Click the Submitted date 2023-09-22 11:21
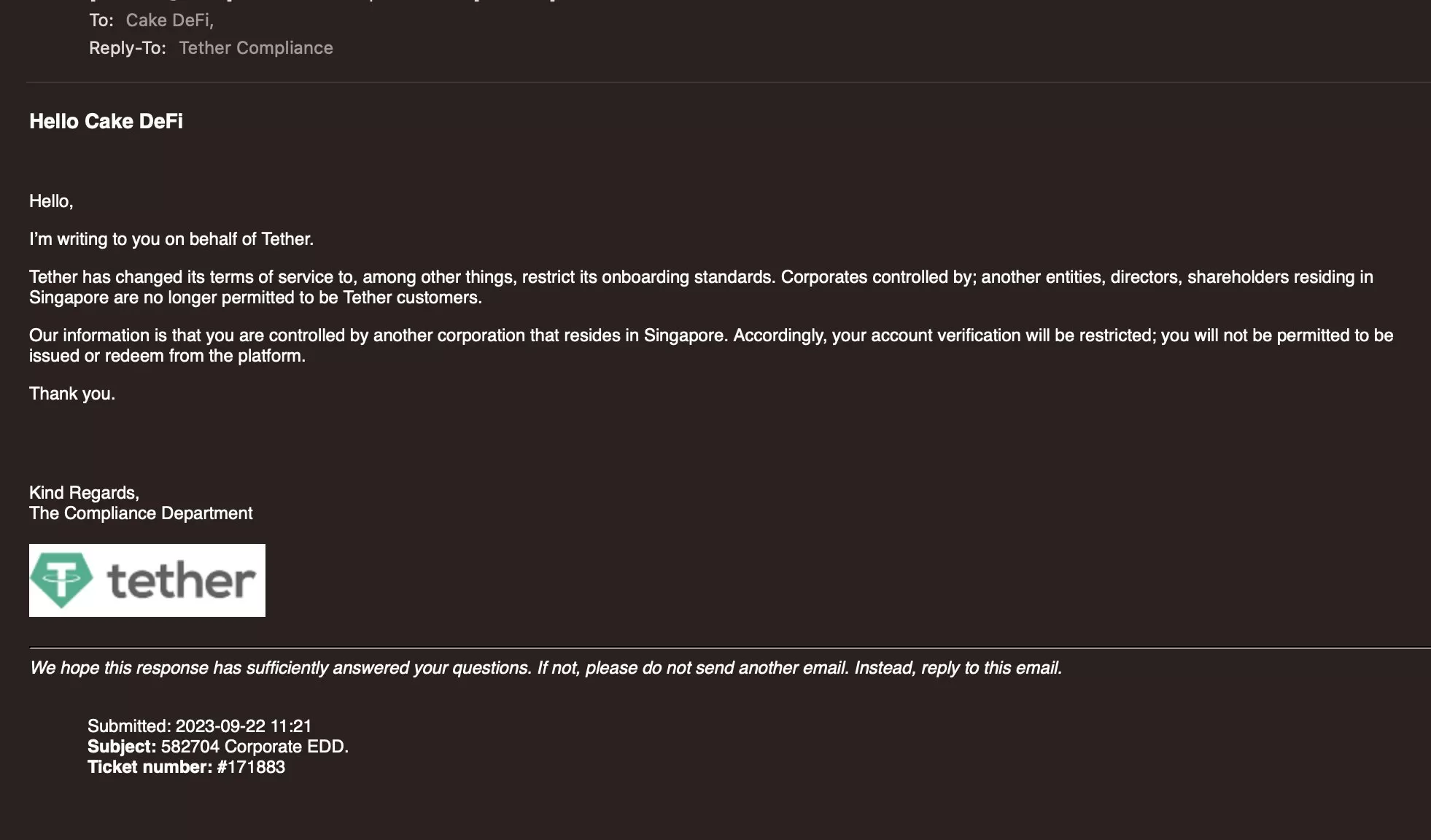 pos(243,726)
